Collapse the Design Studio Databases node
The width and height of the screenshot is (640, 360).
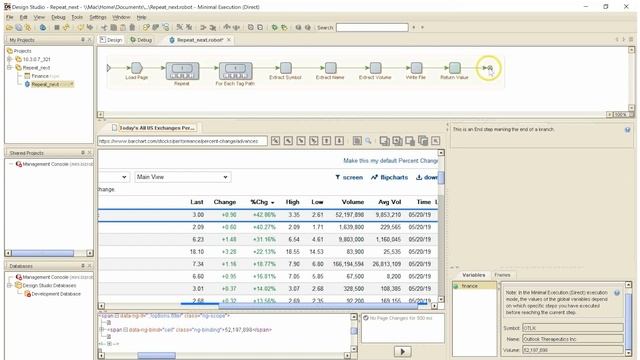(x=9, y=285)
